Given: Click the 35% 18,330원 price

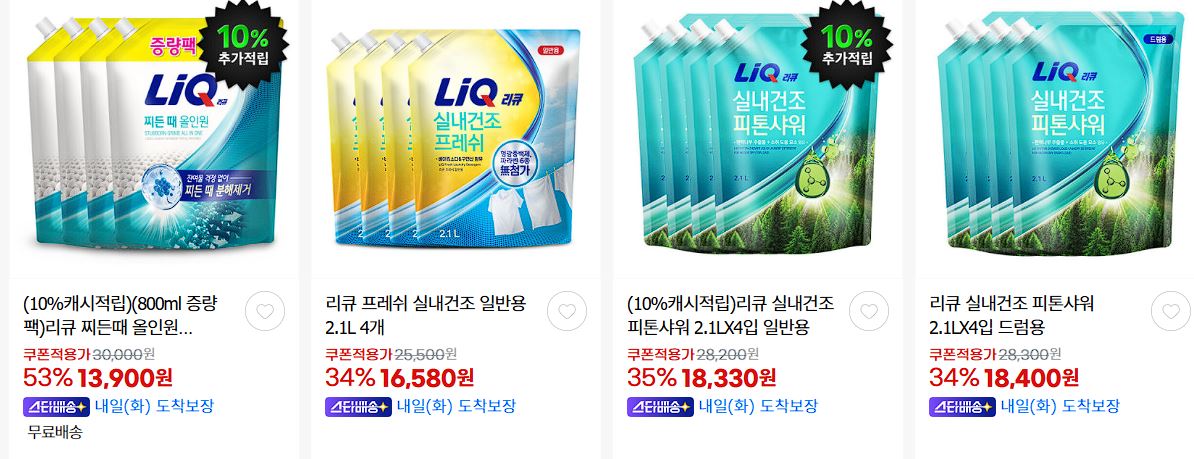Looking at the screenshot, I should point(702,377).
